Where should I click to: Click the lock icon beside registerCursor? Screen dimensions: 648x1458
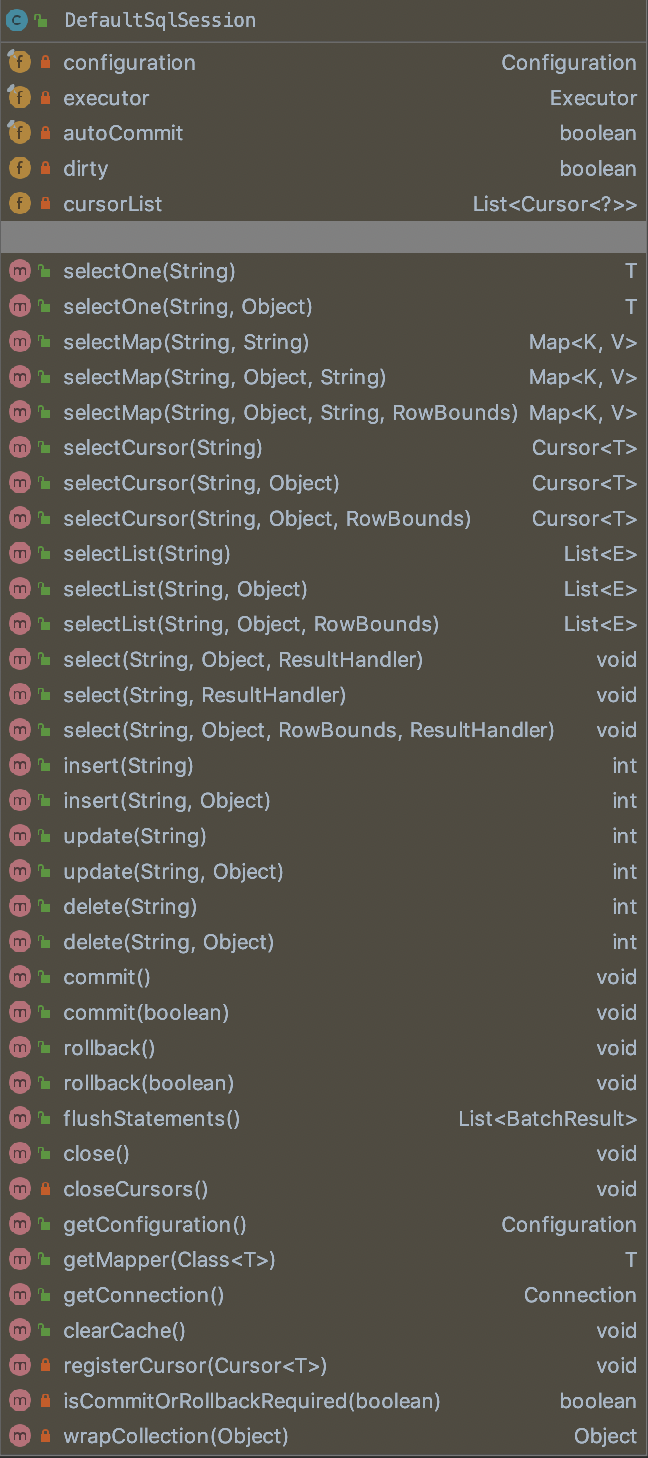45,1366
